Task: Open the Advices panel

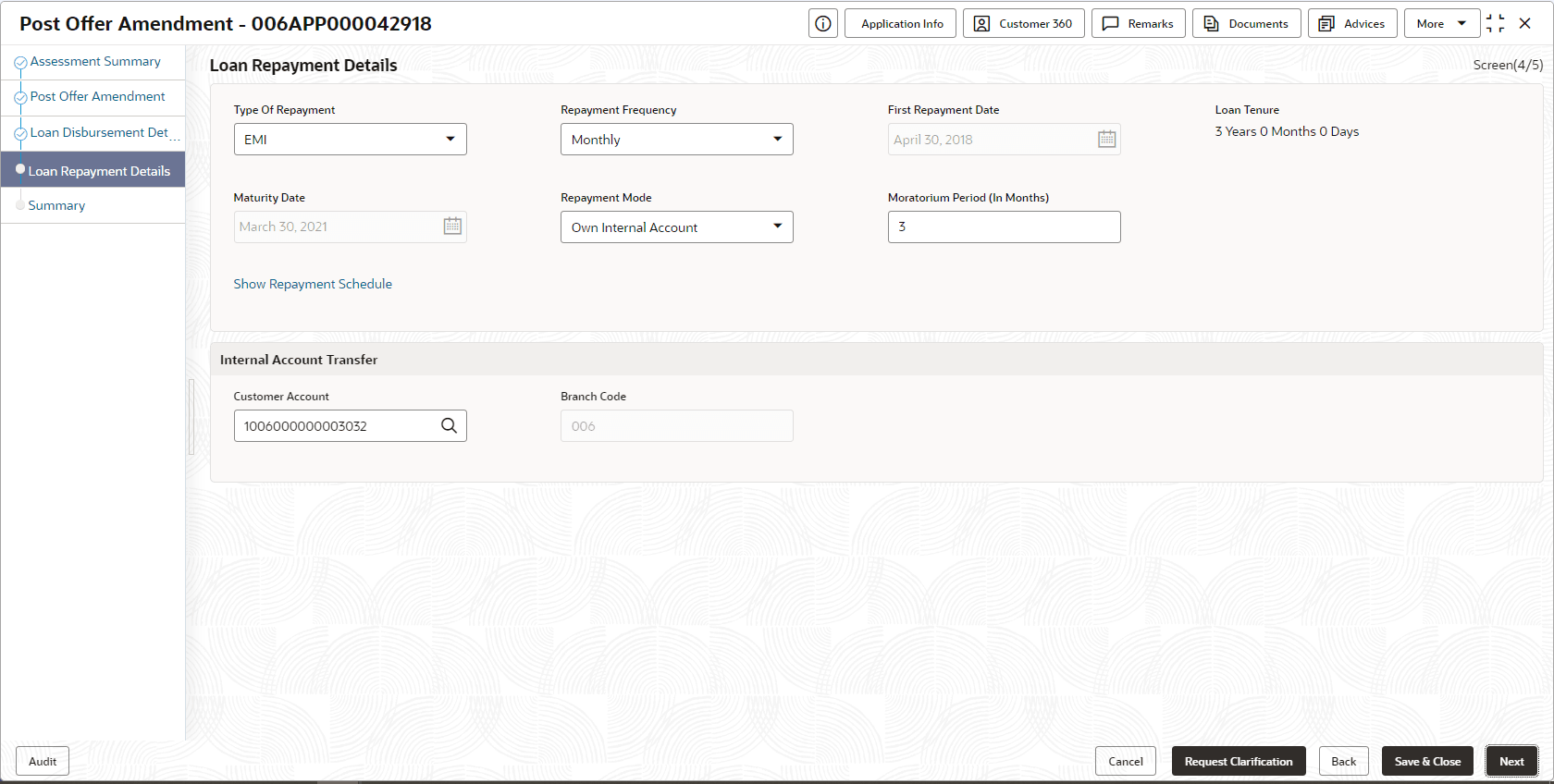Action: click(1351, 24)
